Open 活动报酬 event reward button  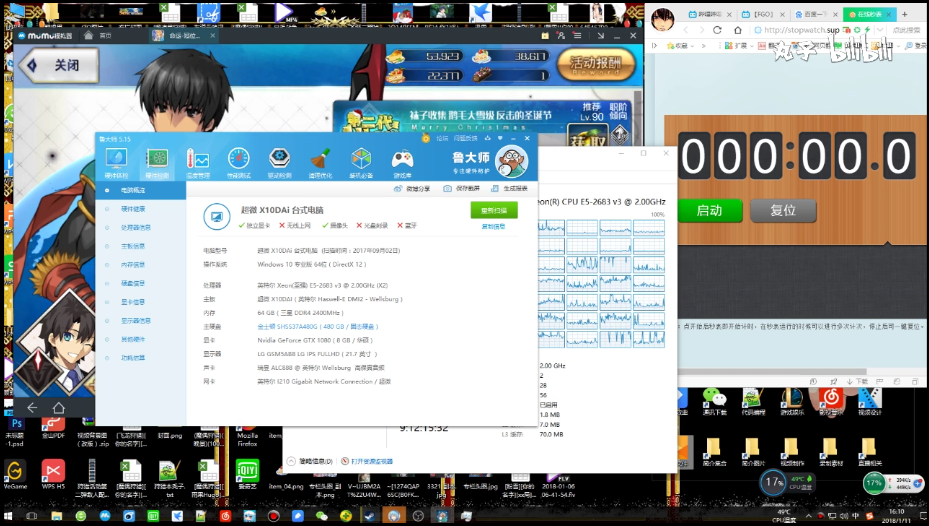pos(596,65)
